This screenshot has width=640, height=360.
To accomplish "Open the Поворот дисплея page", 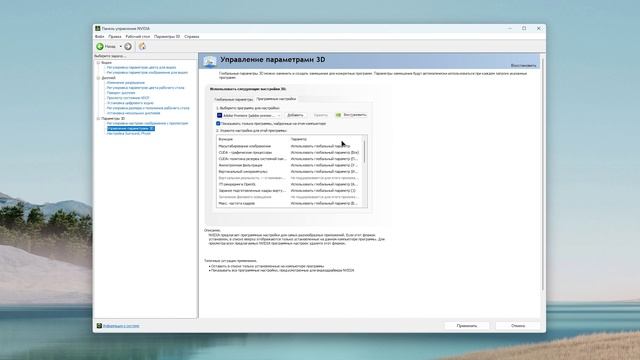I will click(121, 93).
